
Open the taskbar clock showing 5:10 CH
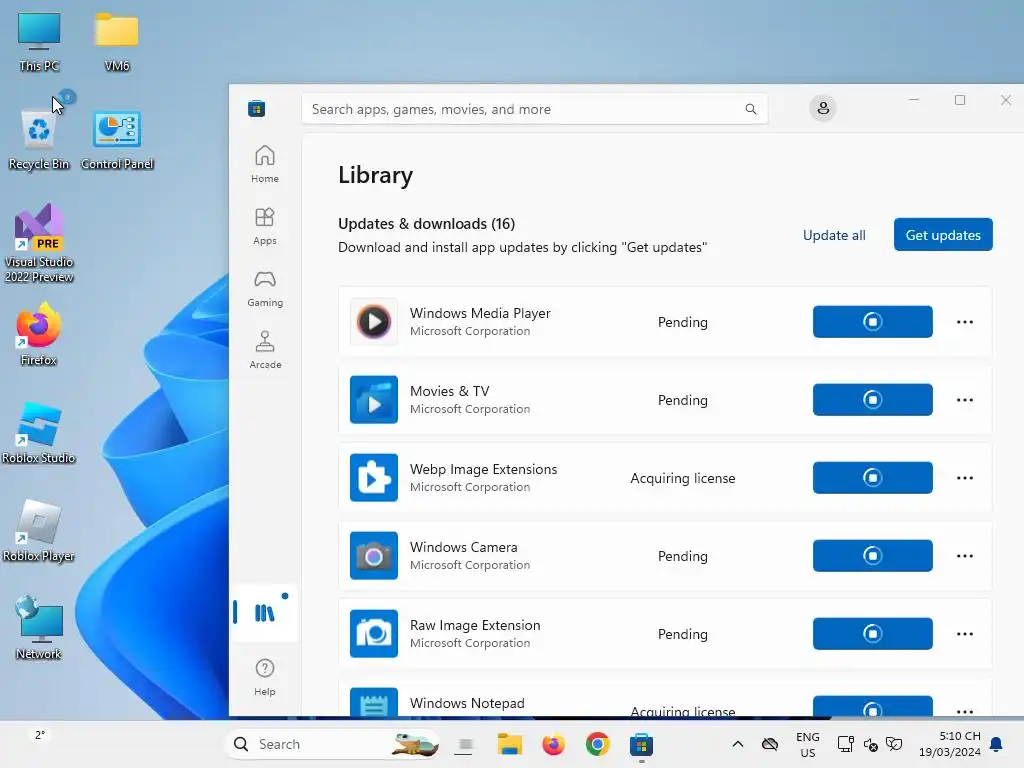950,744
